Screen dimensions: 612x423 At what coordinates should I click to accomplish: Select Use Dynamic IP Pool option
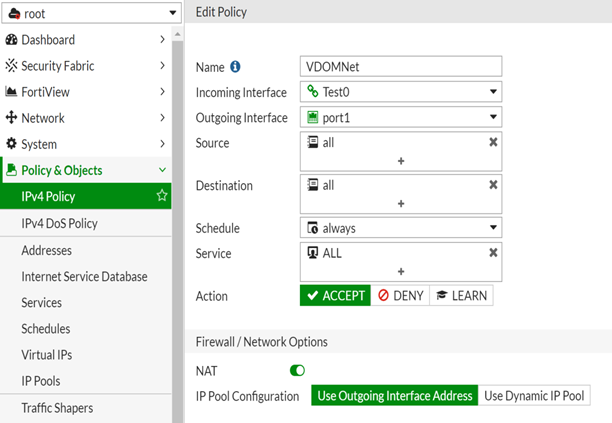534,396
